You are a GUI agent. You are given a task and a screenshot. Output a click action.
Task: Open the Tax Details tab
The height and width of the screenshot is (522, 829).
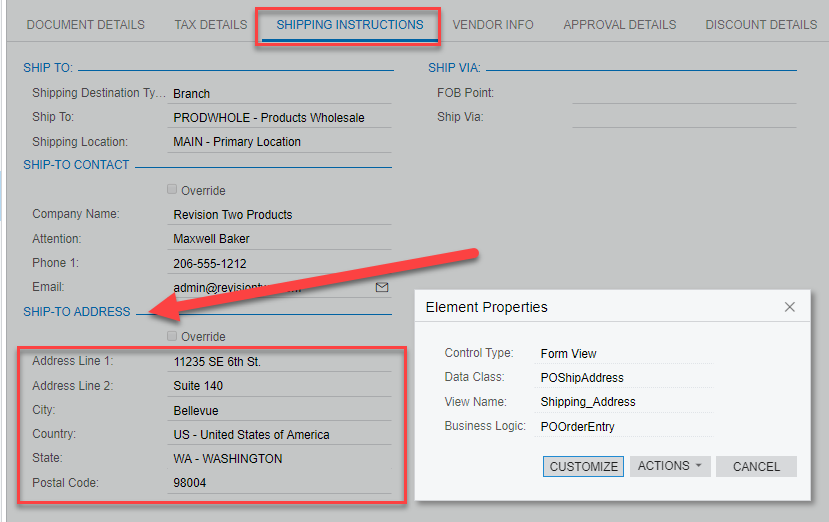click(x=210, y=25)
